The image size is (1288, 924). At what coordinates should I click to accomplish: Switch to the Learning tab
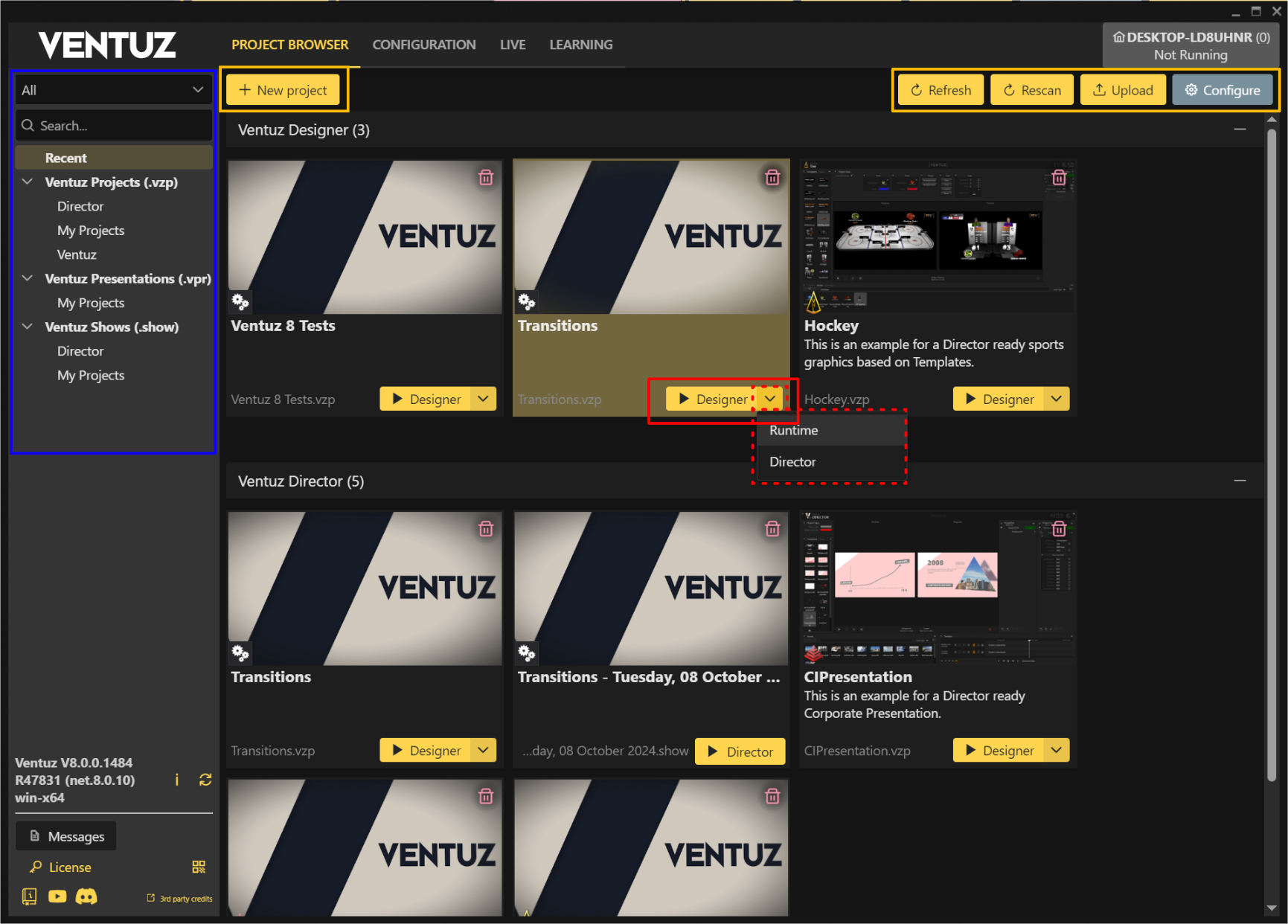[x=580, y=45]
